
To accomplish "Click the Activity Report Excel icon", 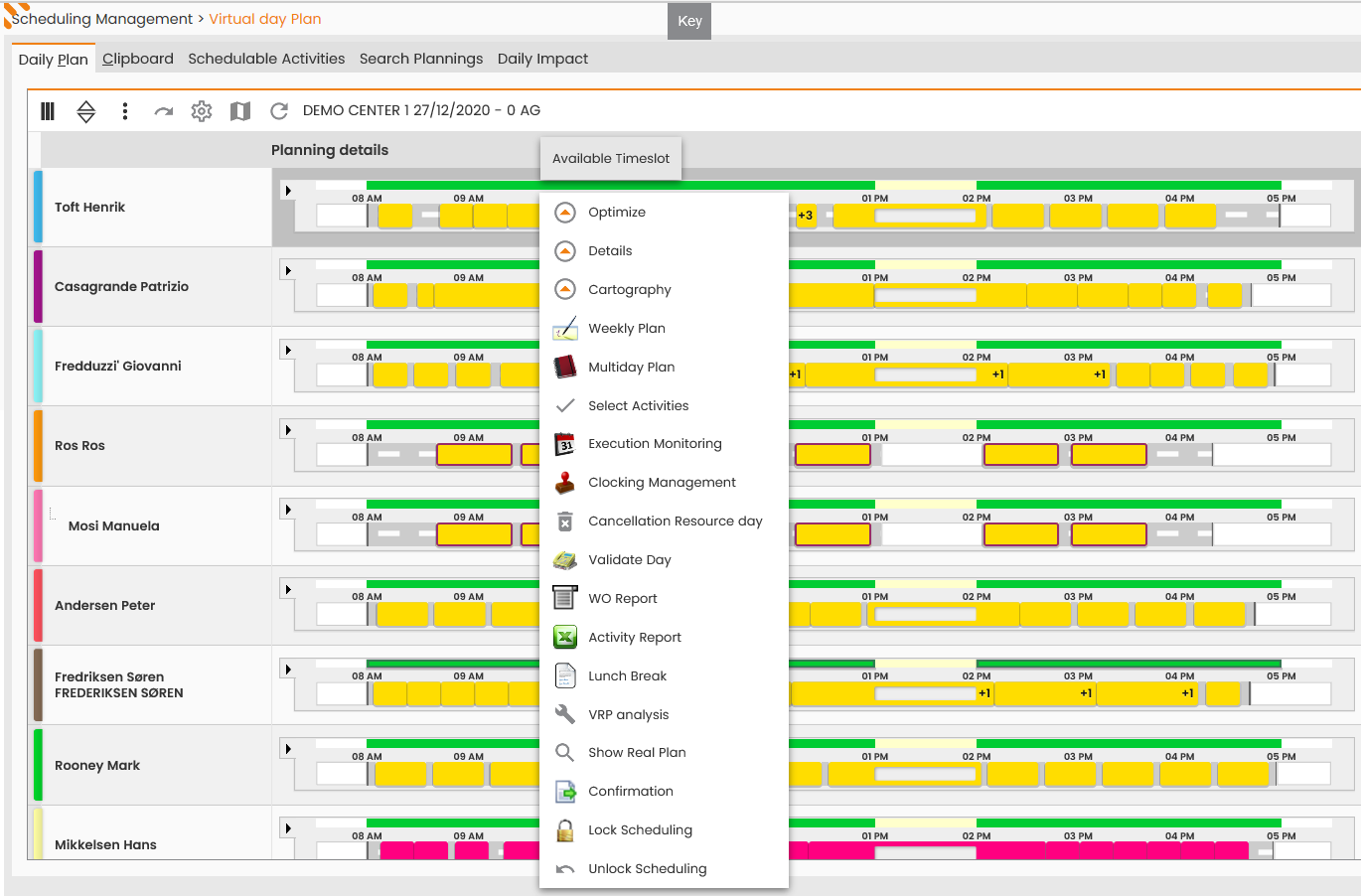I will [565, 638].
